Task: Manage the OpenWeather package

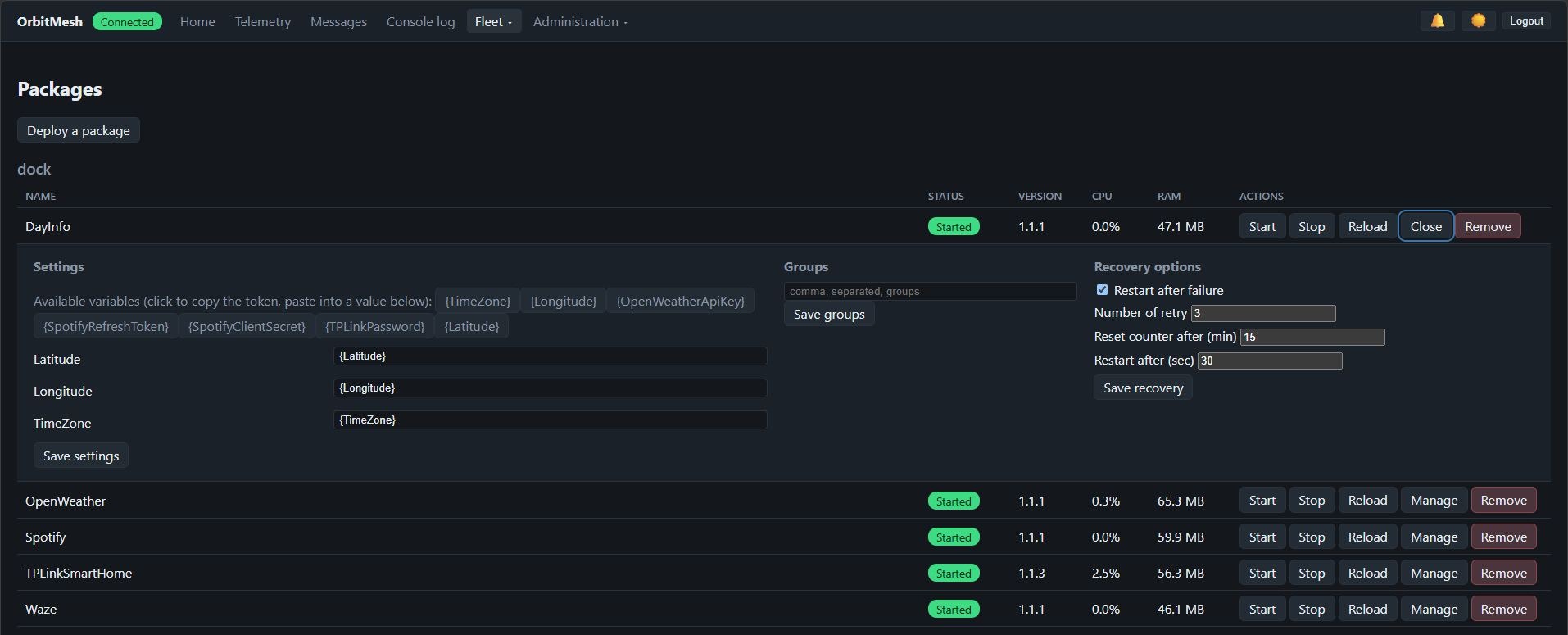Action: (x=1434, y=501)
